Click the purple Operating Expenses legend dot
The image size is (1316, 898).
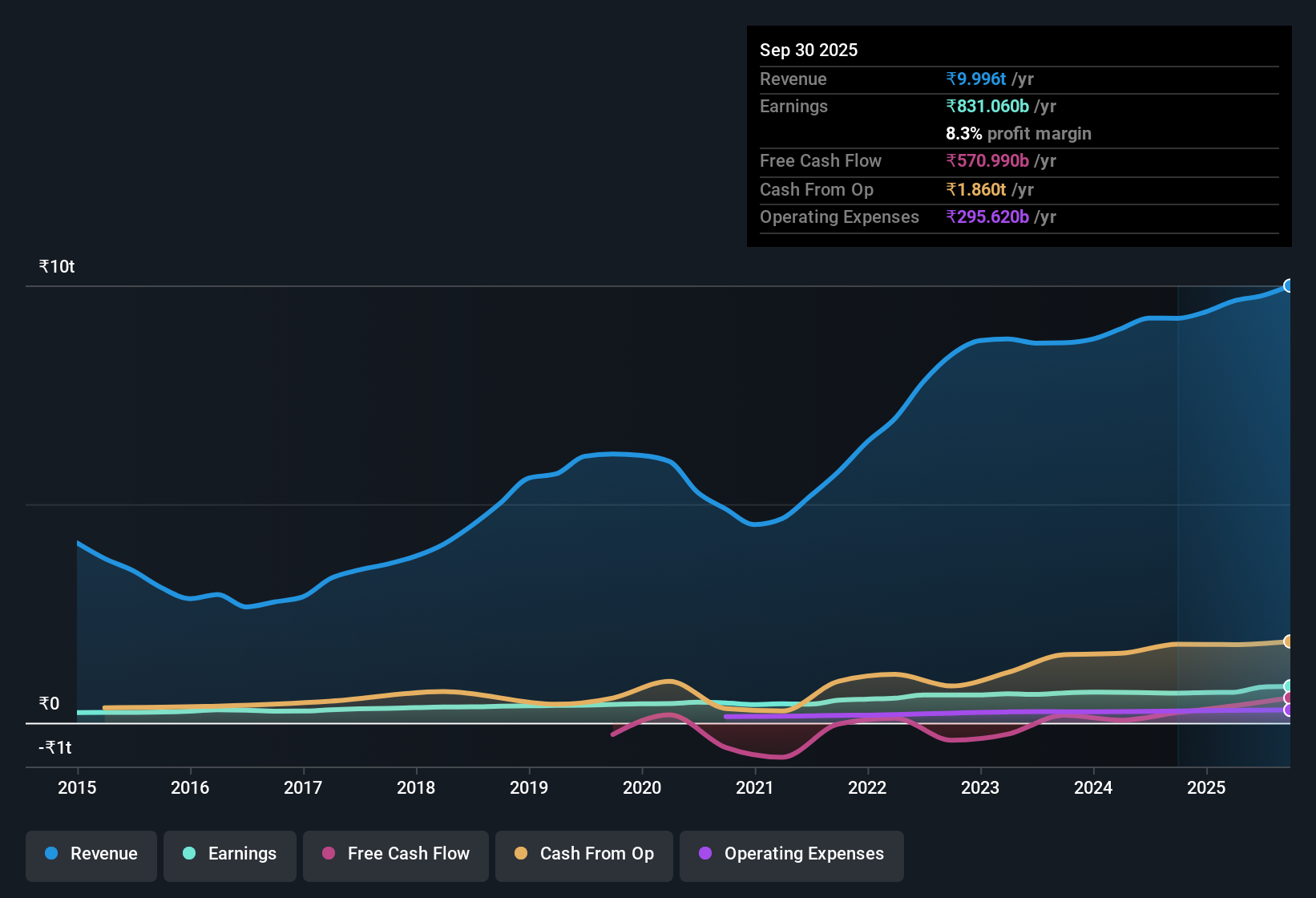(x=704, y=854)
